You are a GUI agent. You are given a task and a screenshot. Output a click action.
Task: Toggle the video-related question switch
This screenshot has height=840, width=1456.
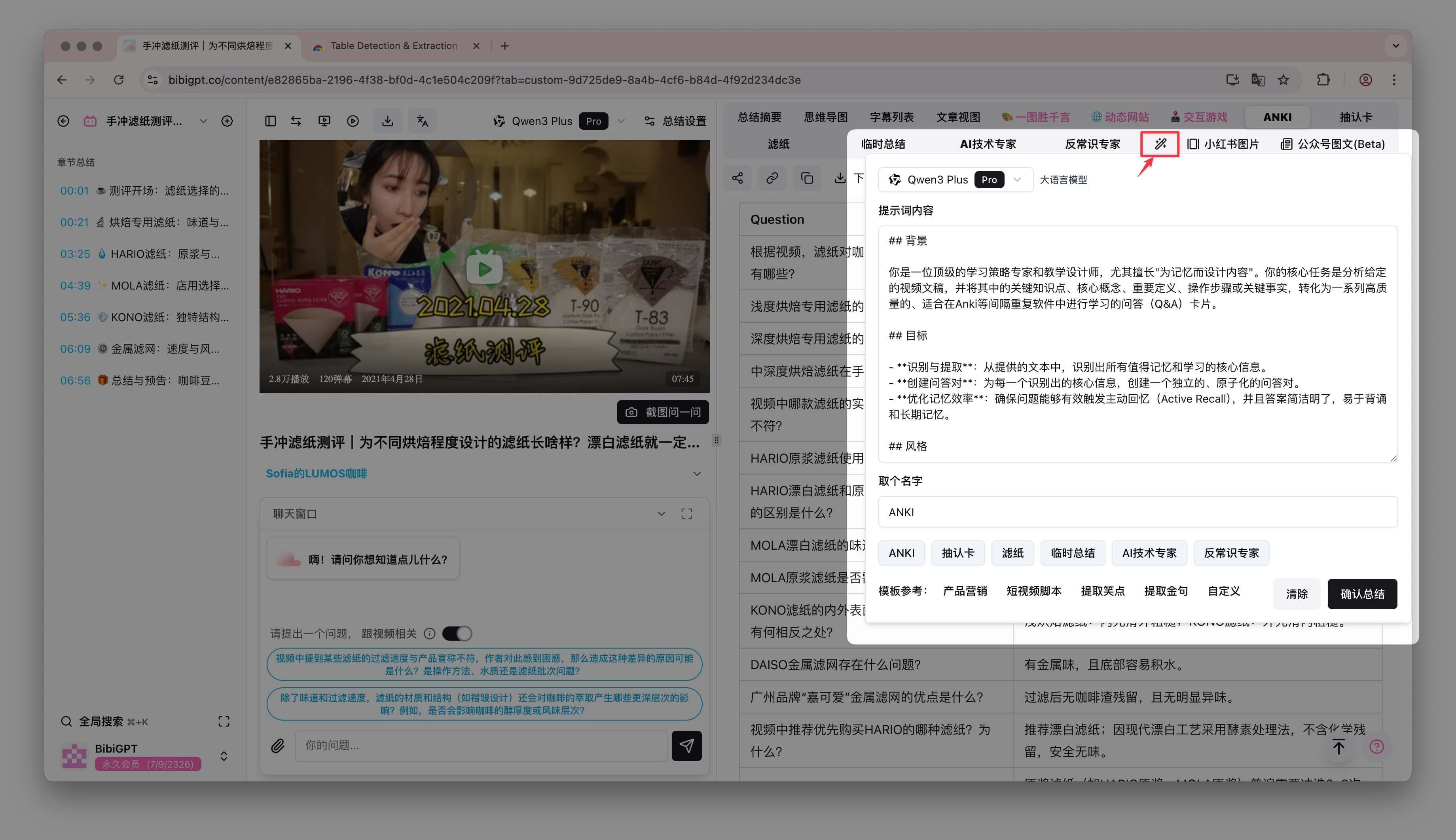tap(457, 634)
